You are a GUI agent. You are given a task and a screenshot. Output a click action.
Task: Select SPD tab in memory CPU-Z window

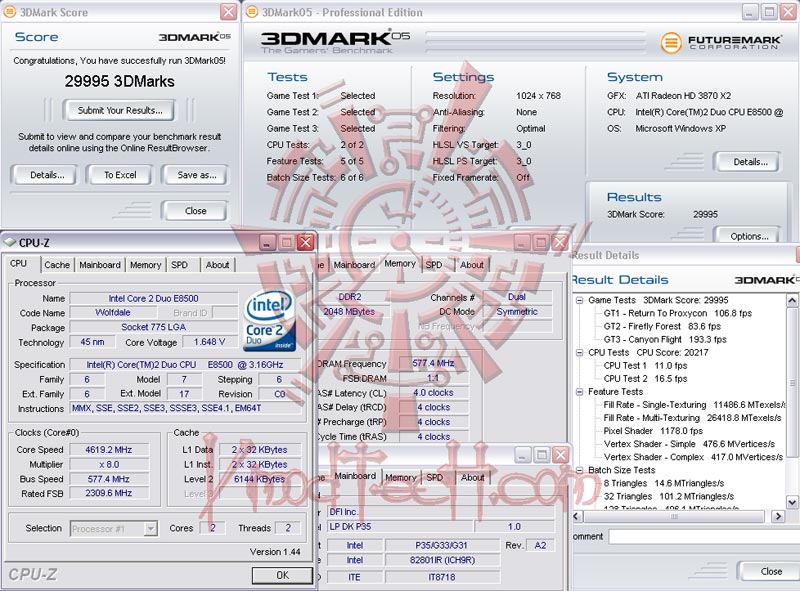[x=434, y=265]
